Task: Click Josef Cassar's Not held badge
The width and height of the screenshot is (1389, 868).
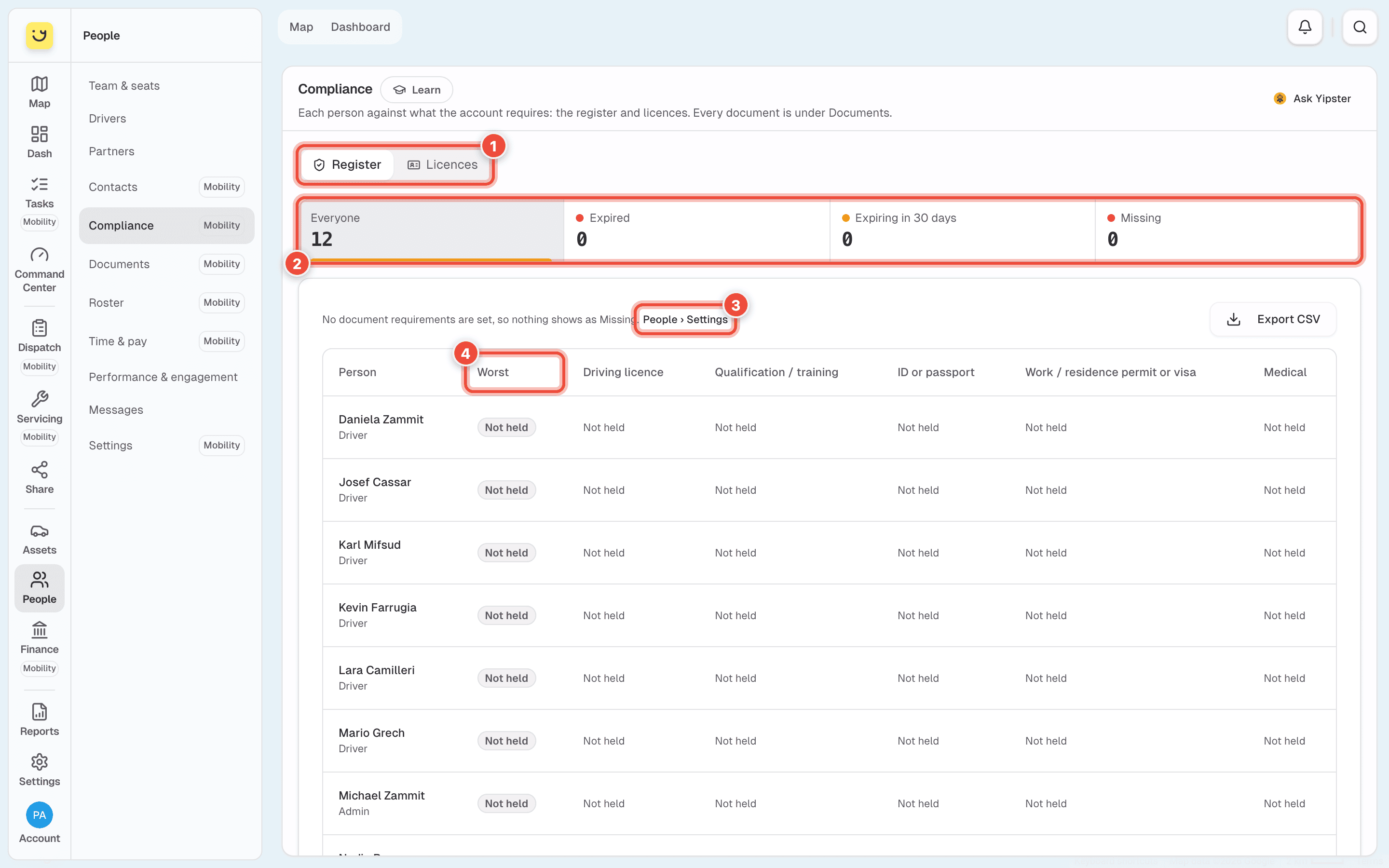Action: [x=506, y=489]
